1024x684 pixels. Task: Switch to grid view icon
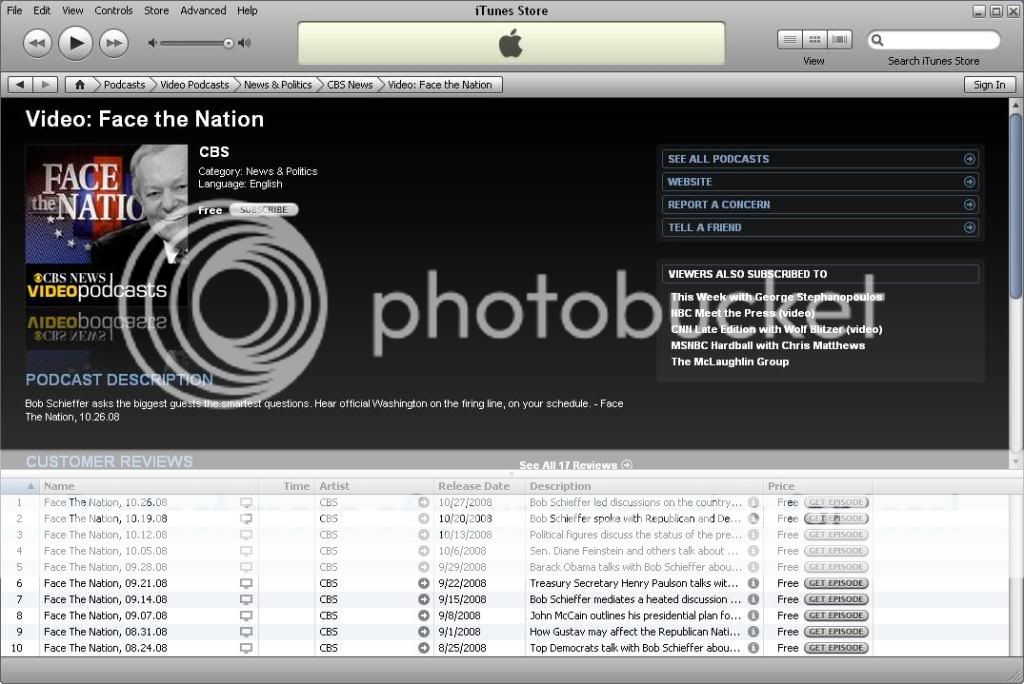tap(814, 40)
